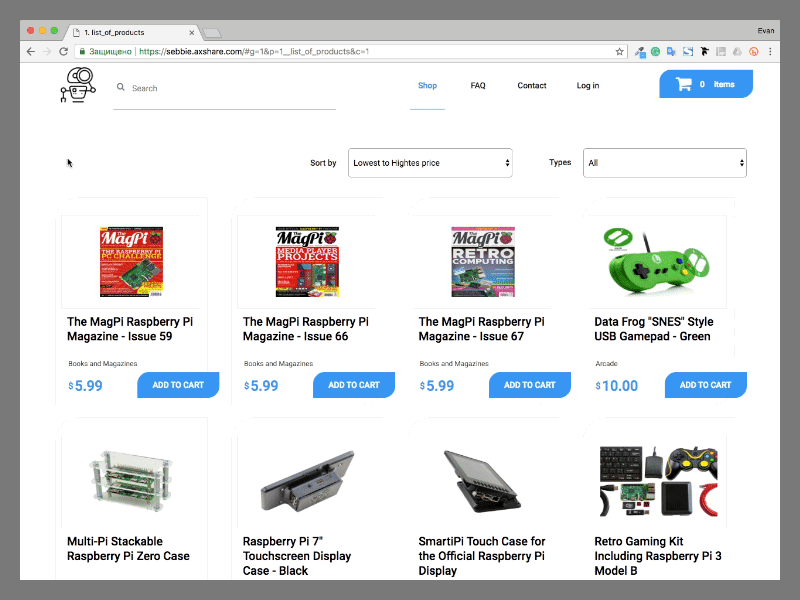The image size is (800, 600).
Task: Open MagPi Issue 59 cover thumbnail
Action: point(131,262)
